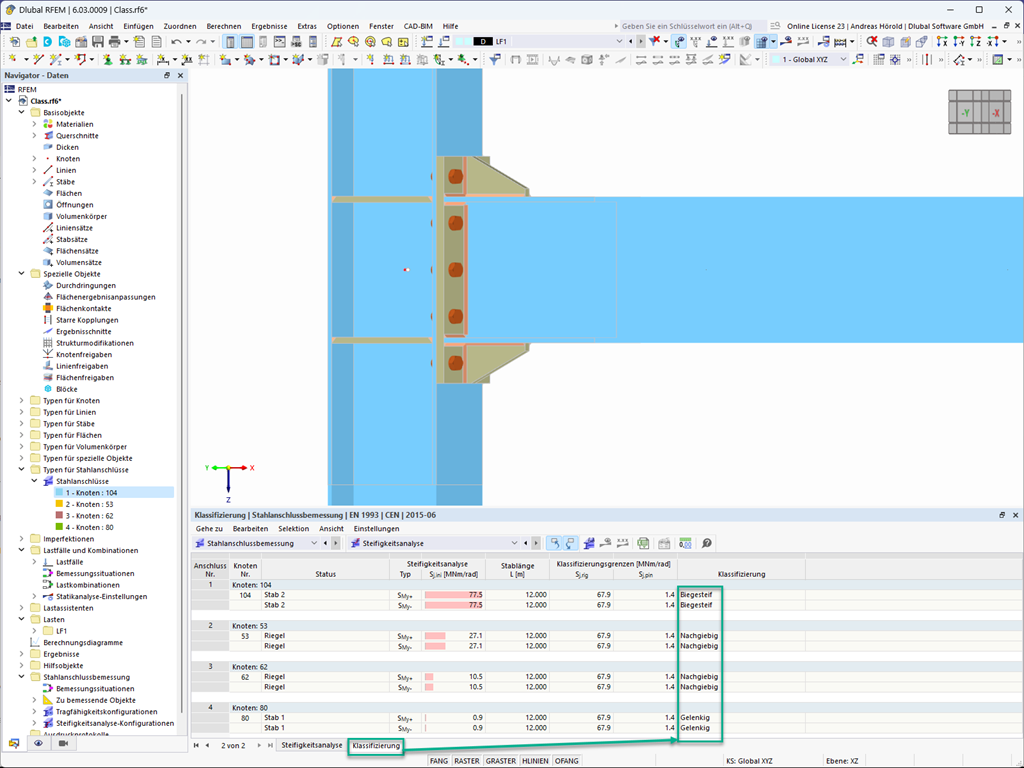1024x768 pixels.
Task: Click the new model file icon
Action: tap(14, 42)
